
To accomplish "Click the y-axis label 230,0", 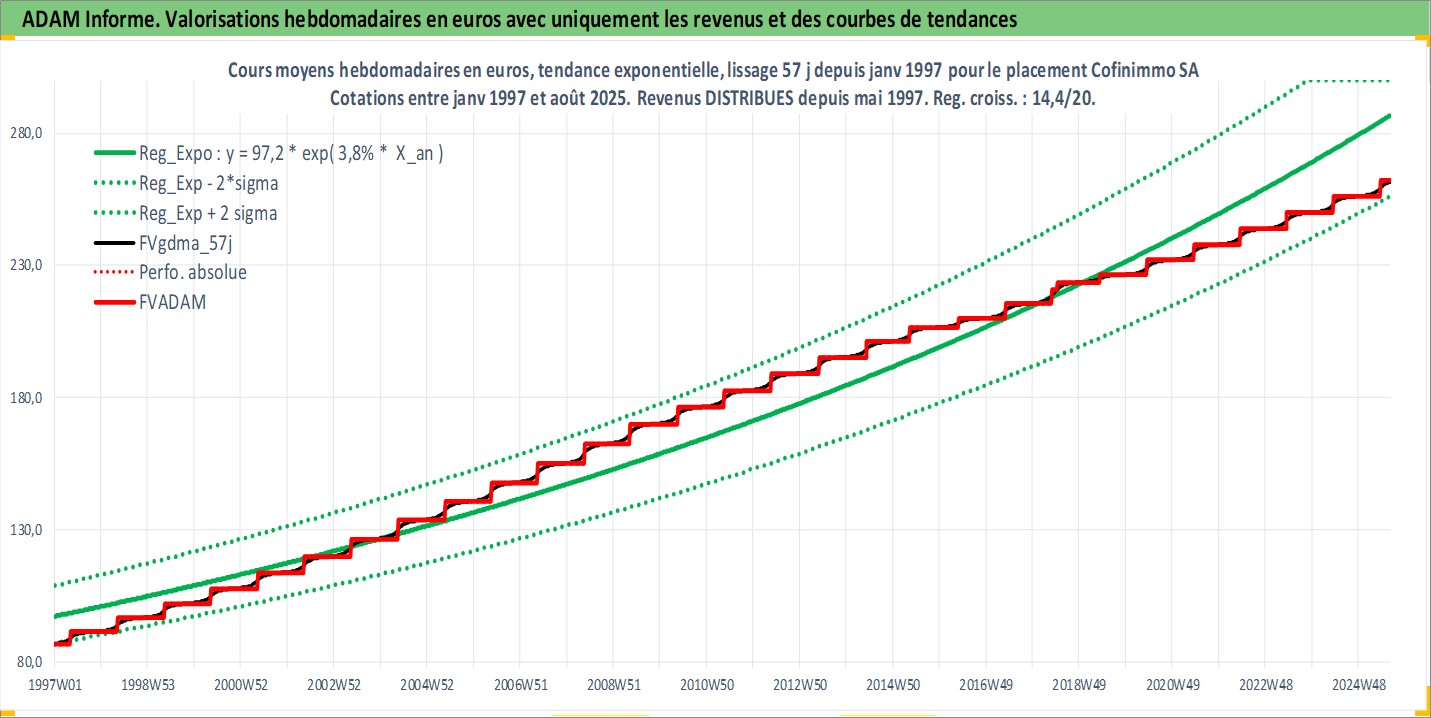I will tap(26, 266).
